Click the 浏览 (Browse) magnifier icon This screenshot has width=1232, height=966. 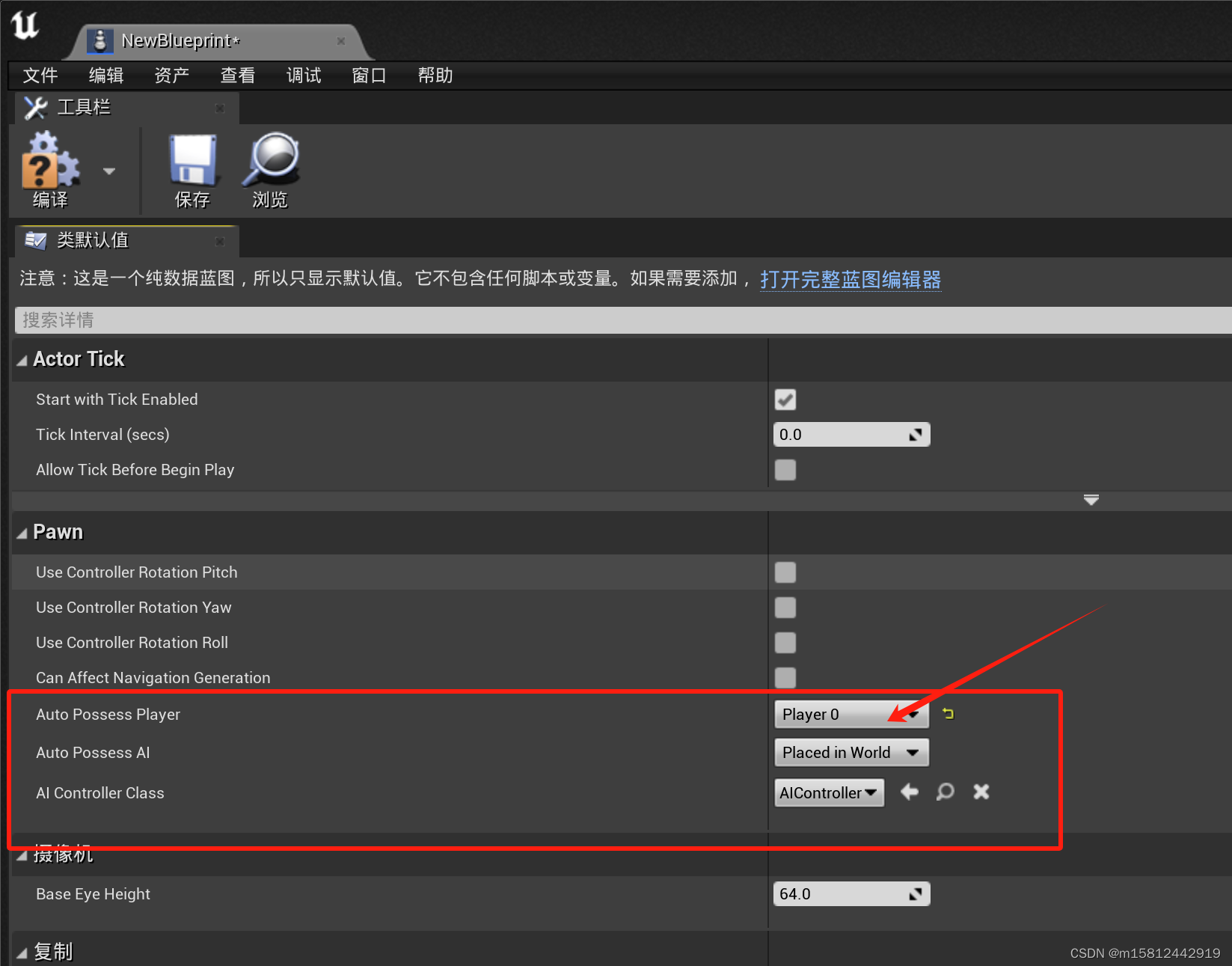point(270,161)
